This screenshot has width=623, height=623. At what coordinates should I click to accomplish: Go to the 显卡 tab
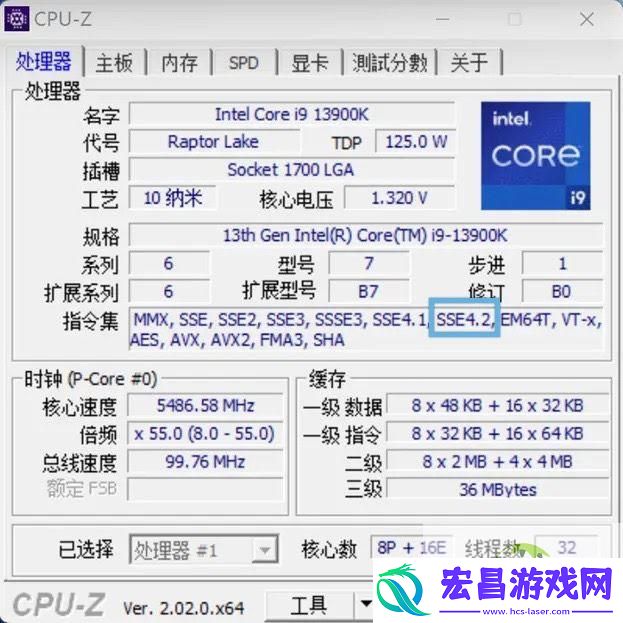(310, 62)
